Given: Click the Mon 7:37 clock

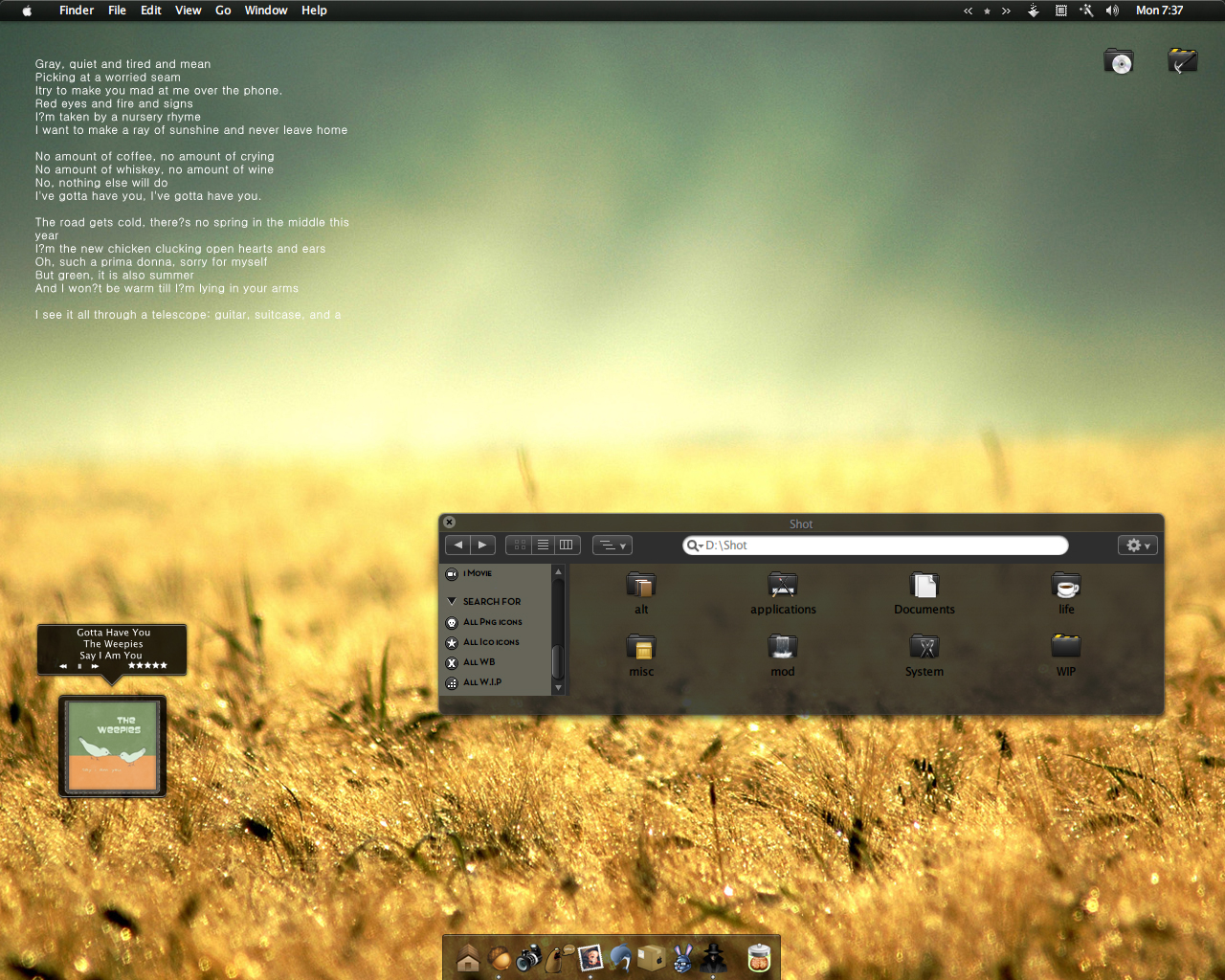Looking at the screenshot, I should pyautogui.click(x=1159, y=11).
